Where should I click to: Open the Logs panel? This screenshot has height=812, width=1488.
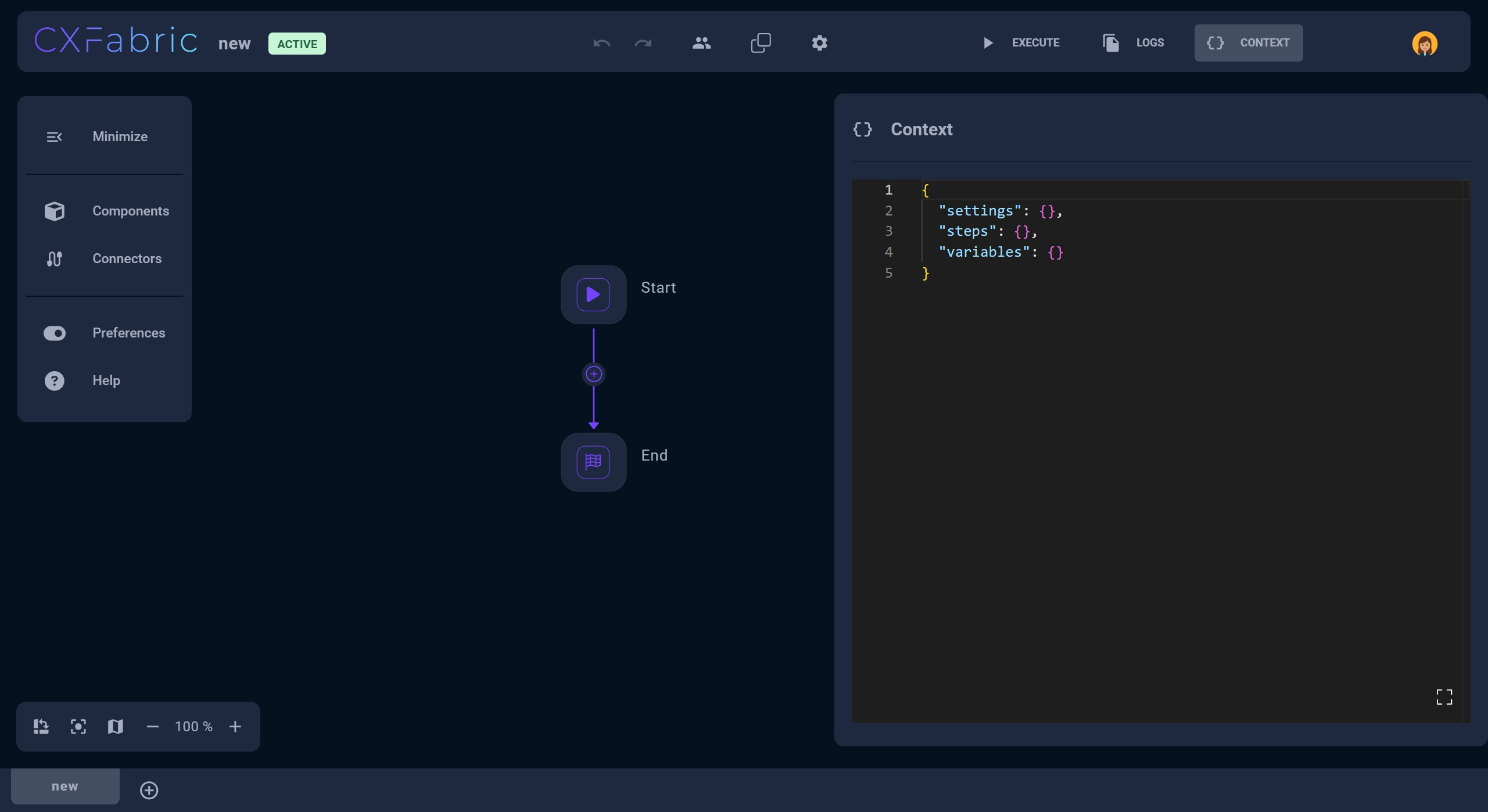1133,43
